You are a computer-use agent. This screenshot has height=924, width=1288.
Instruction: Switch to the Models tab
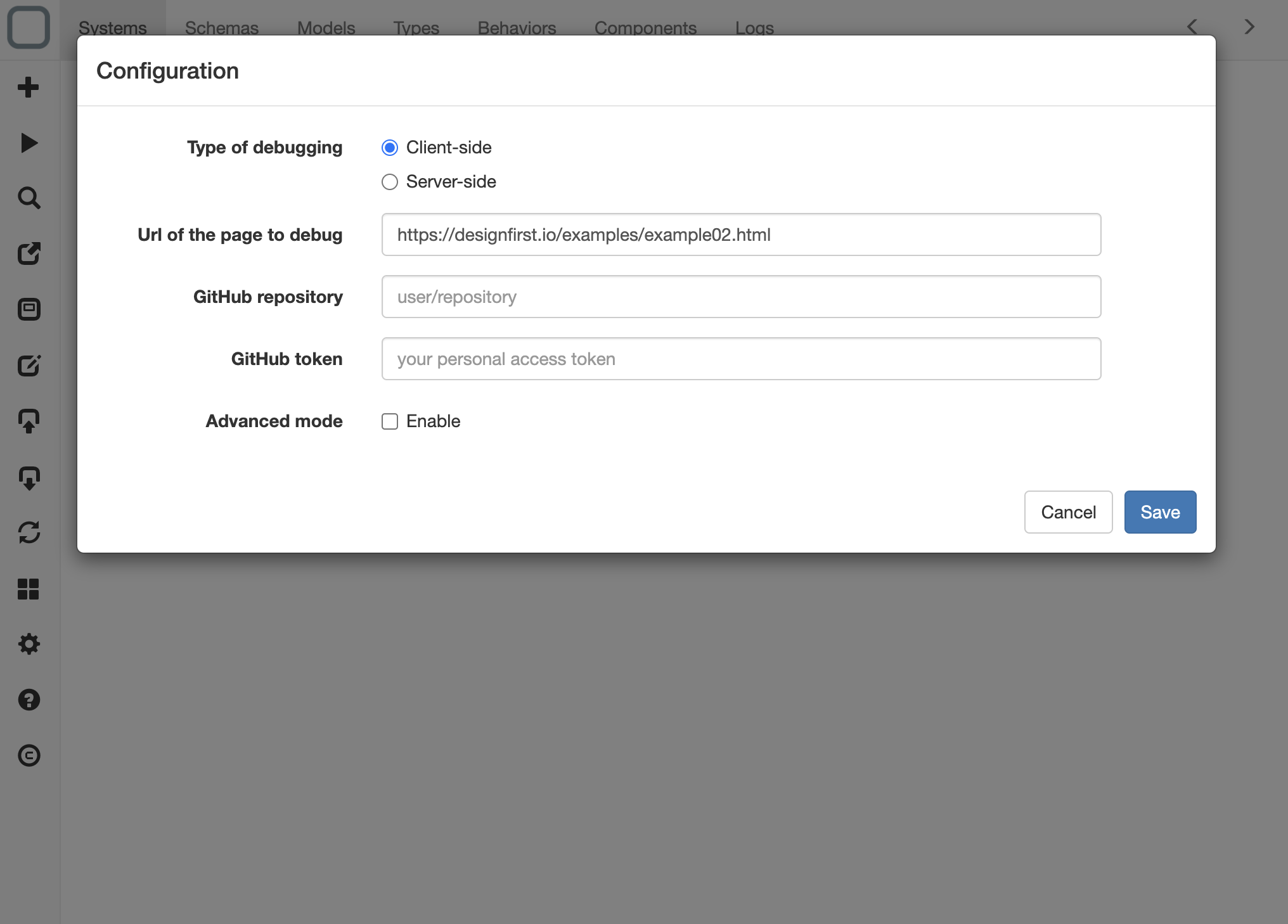326,28
